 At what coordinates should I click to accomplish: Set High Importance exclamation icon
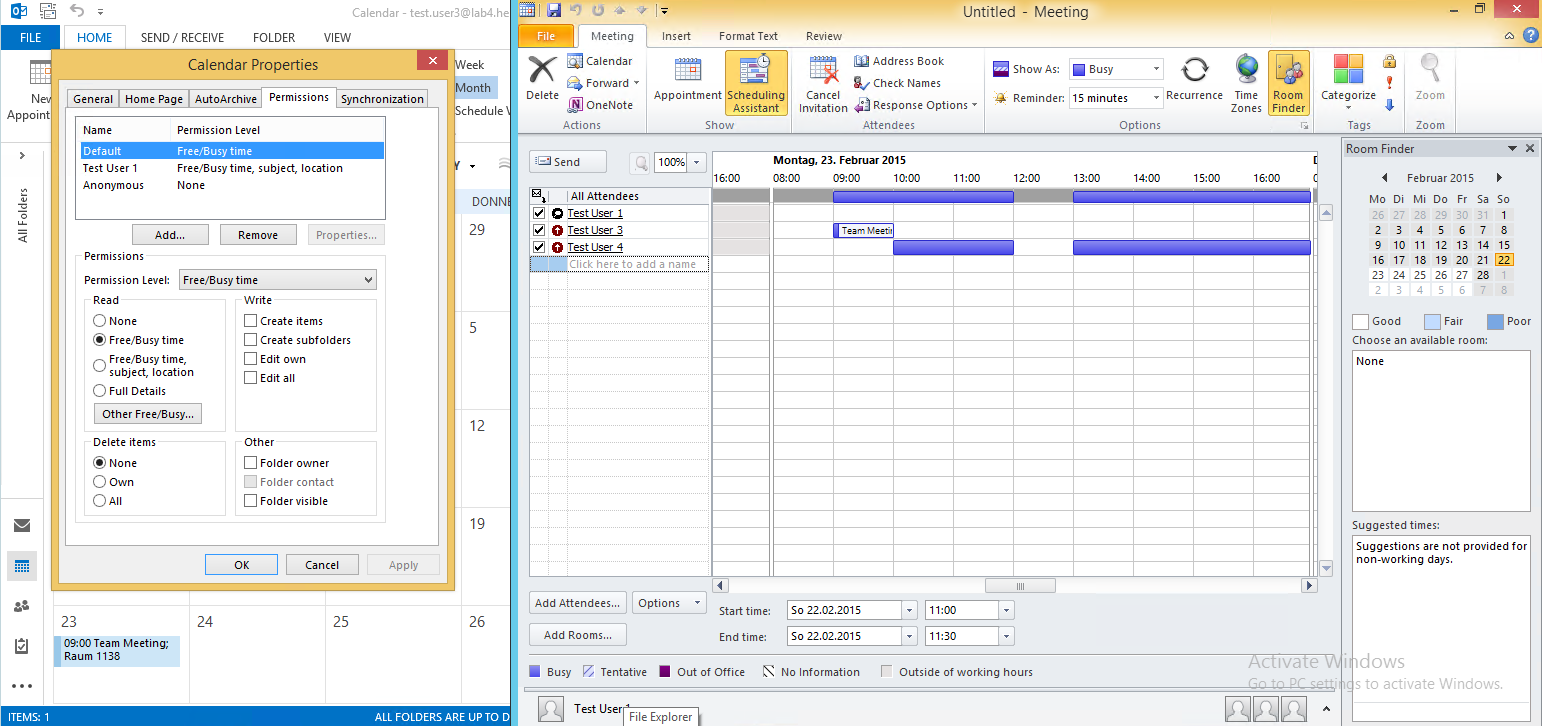(1389, 83)
